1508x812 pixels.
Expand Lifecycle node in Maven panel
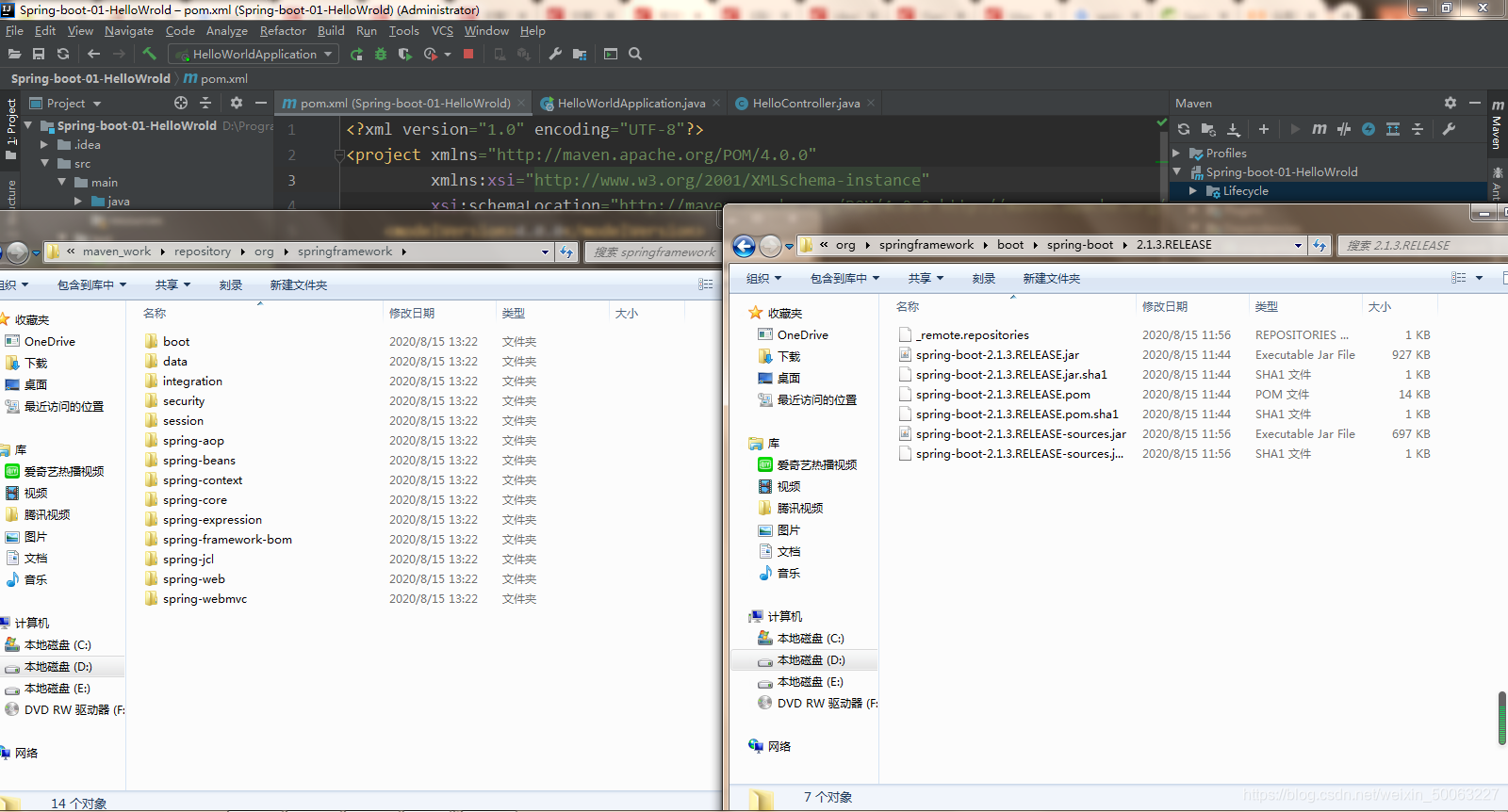(x=1193, y=191)
